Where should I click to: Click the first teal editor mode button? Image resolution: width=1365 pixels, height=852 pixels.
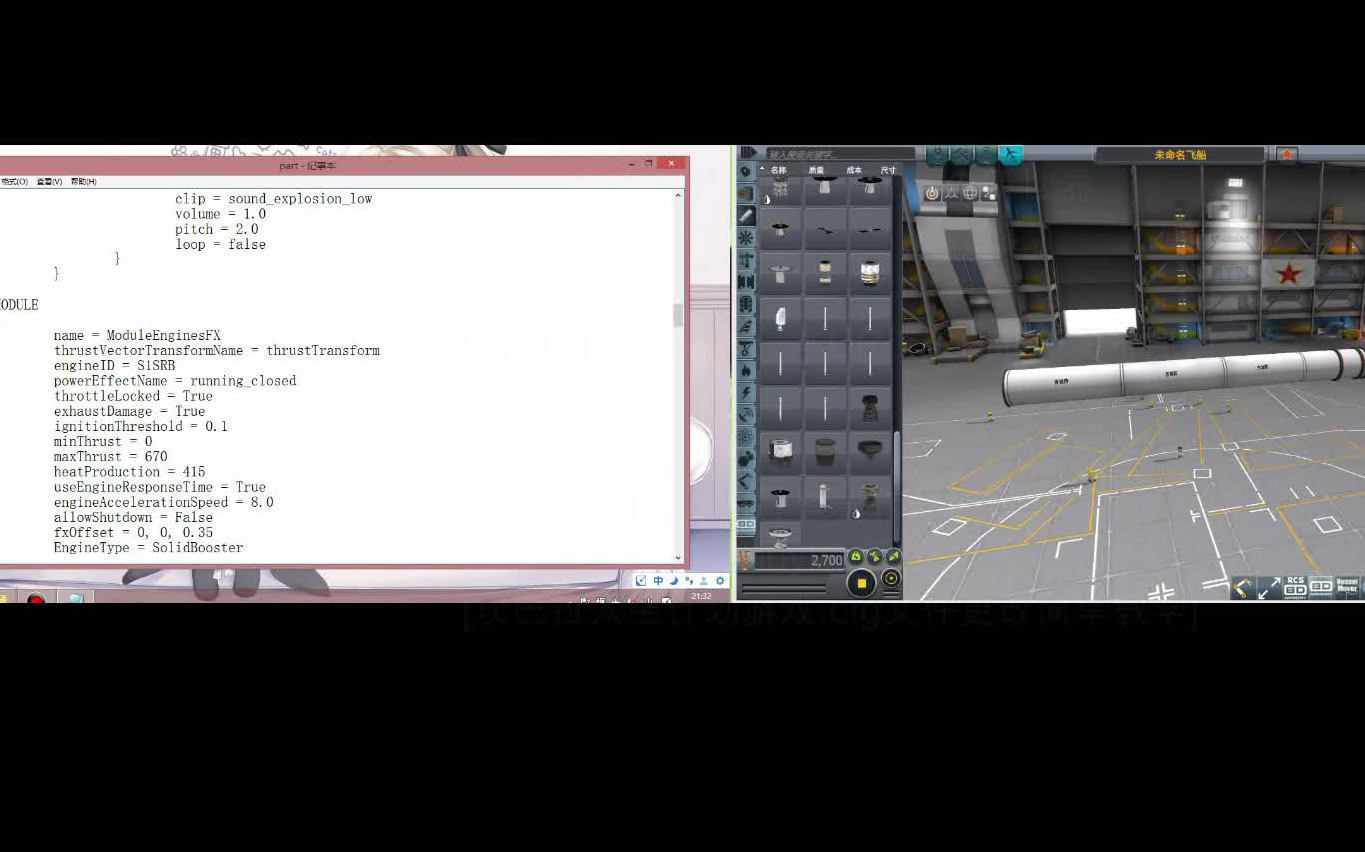click(938, 154)
